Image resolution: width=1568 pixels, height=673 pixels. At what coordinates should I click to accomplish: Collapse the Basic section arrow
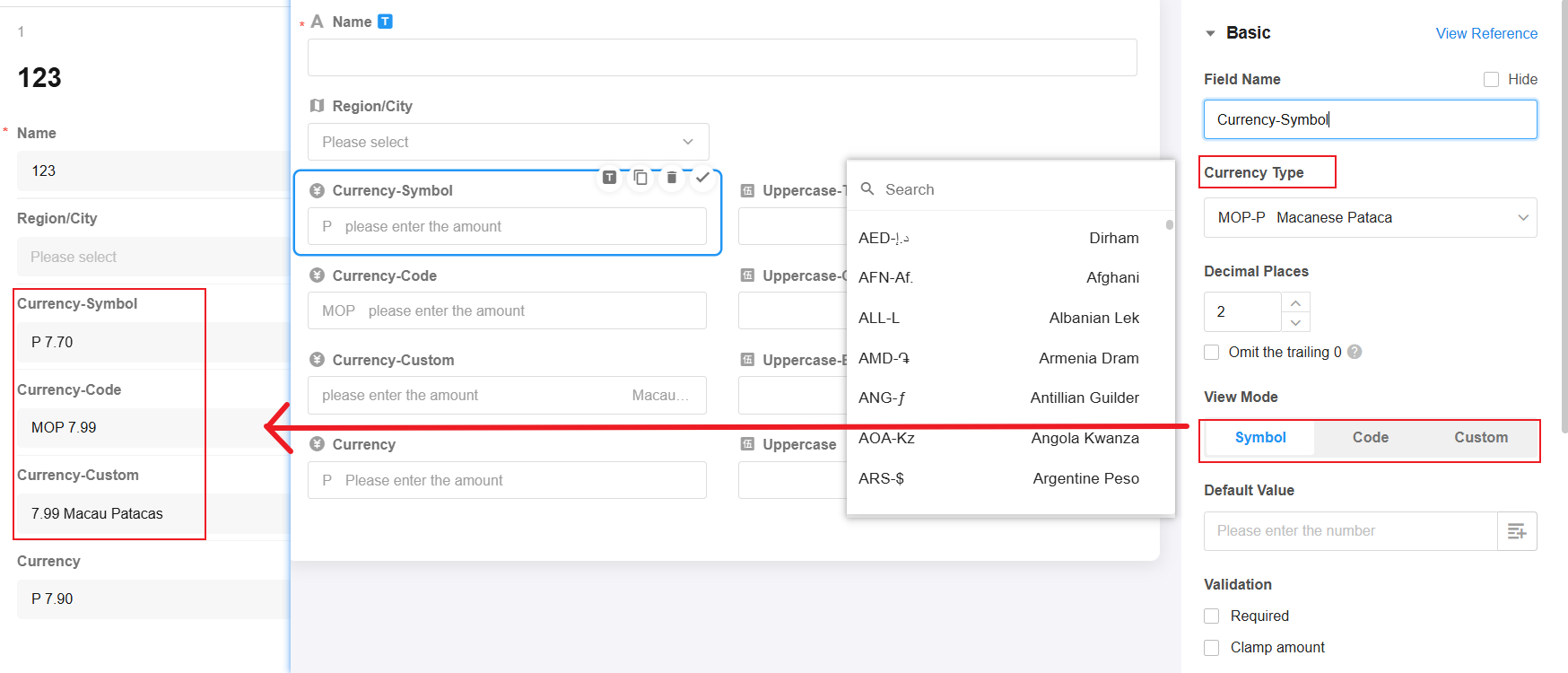point(1210,33)
